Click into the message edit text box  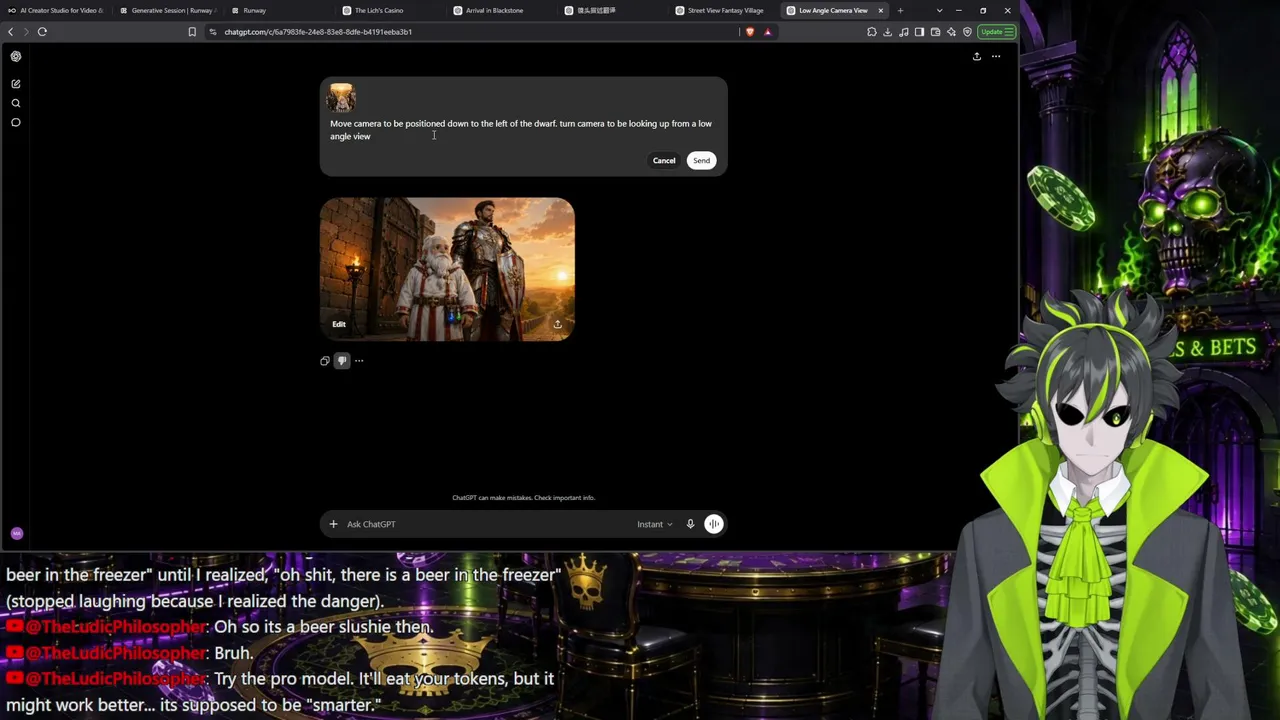[x=522, y=130]
